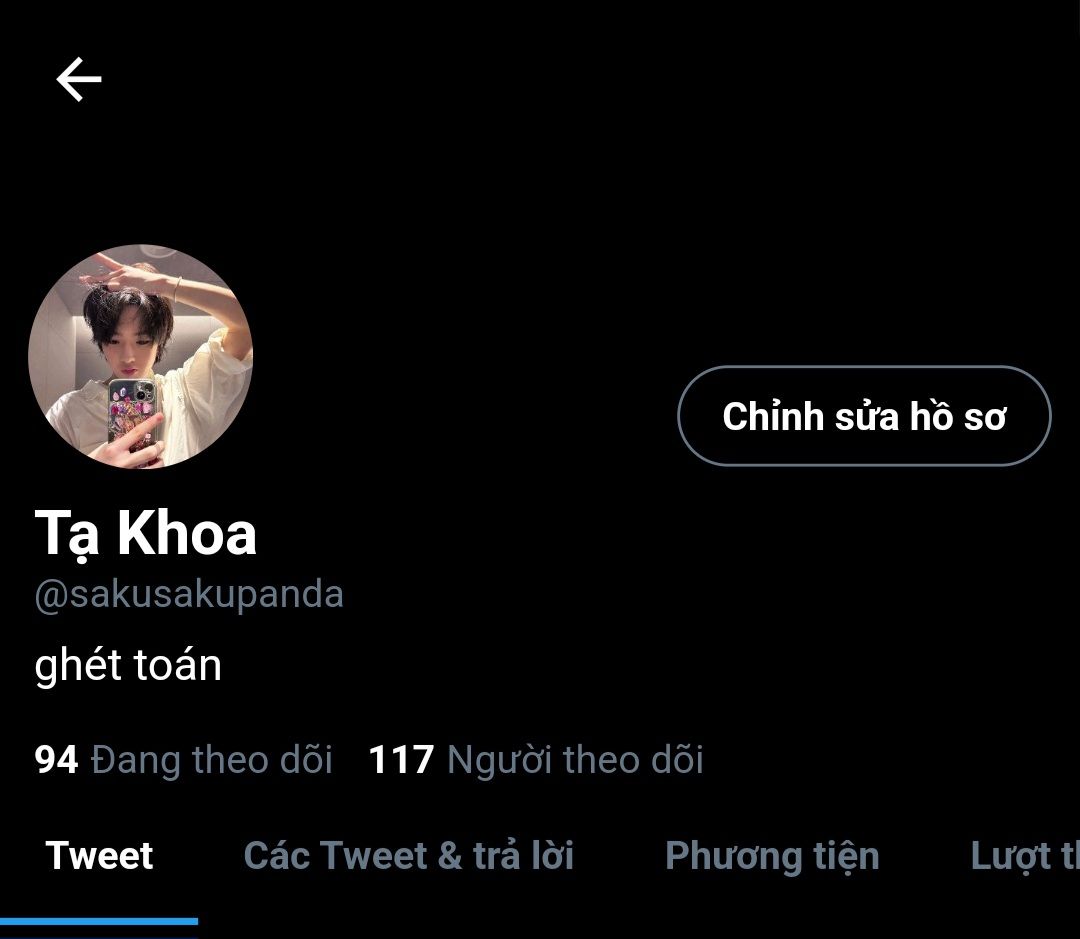Open the 94 Đang theo dõi list
Viewport: 1080px width, 939px height.
click(183, 760)
